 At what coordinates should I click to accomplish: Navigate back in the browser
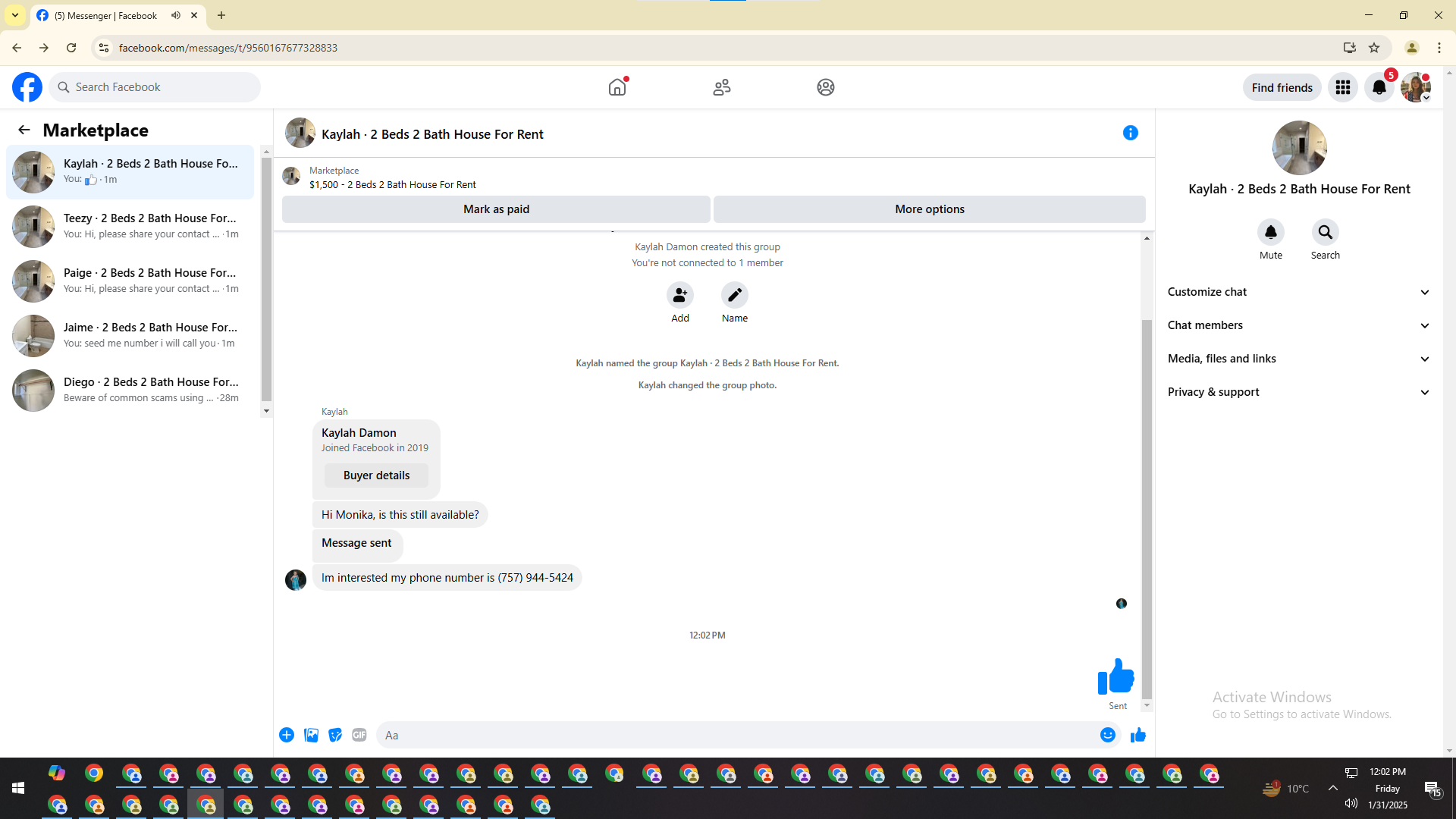coord(17,48)
